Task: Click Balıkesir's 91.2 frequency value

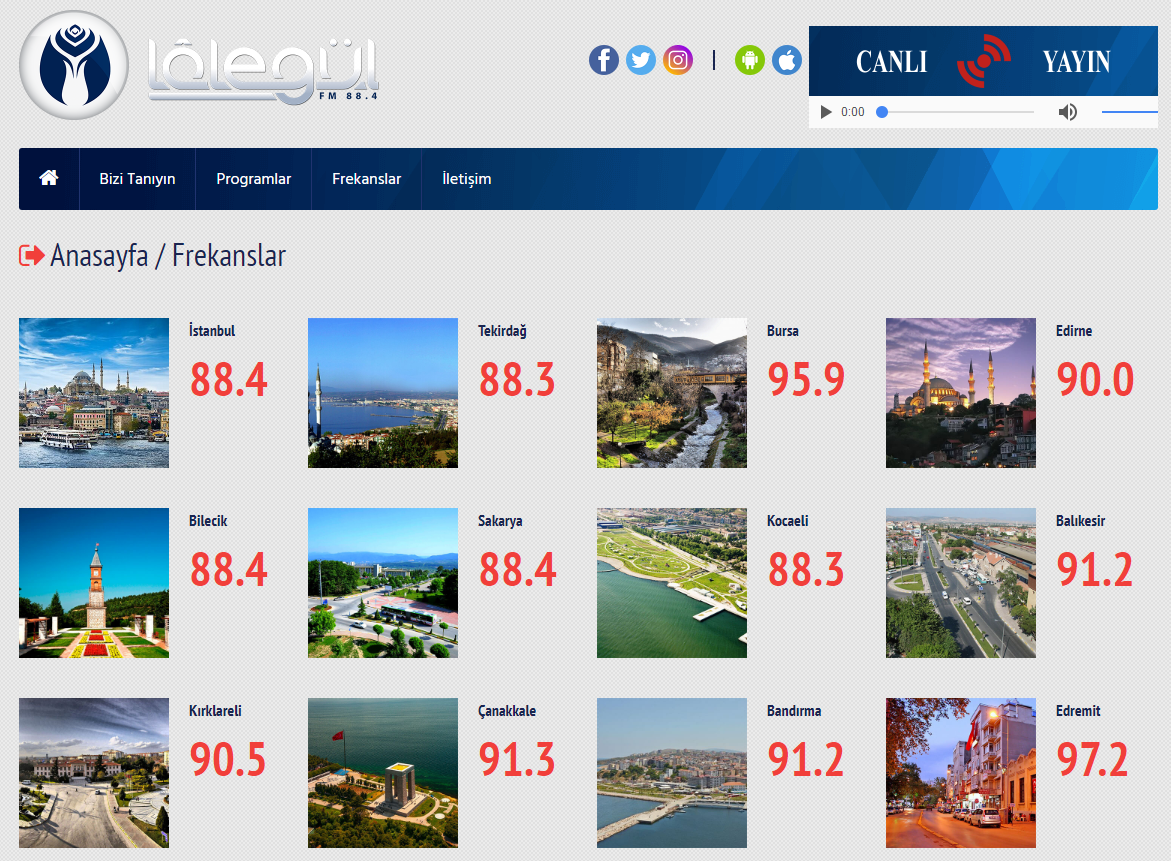Action: [1096, 570]
